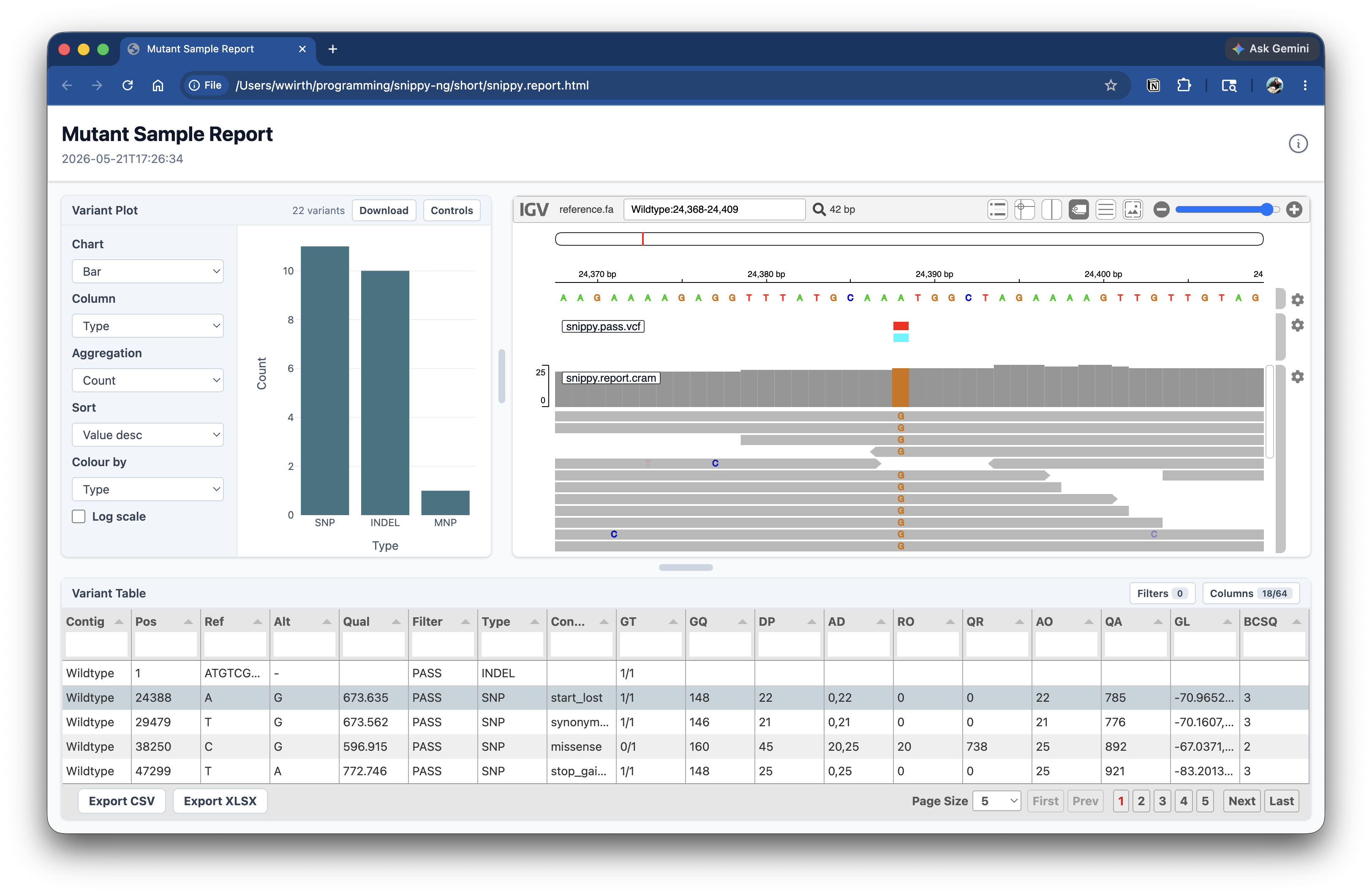Close the Mutant Sample Report tab
This screenshot has height=896, width=1372.
coord(302,49)
